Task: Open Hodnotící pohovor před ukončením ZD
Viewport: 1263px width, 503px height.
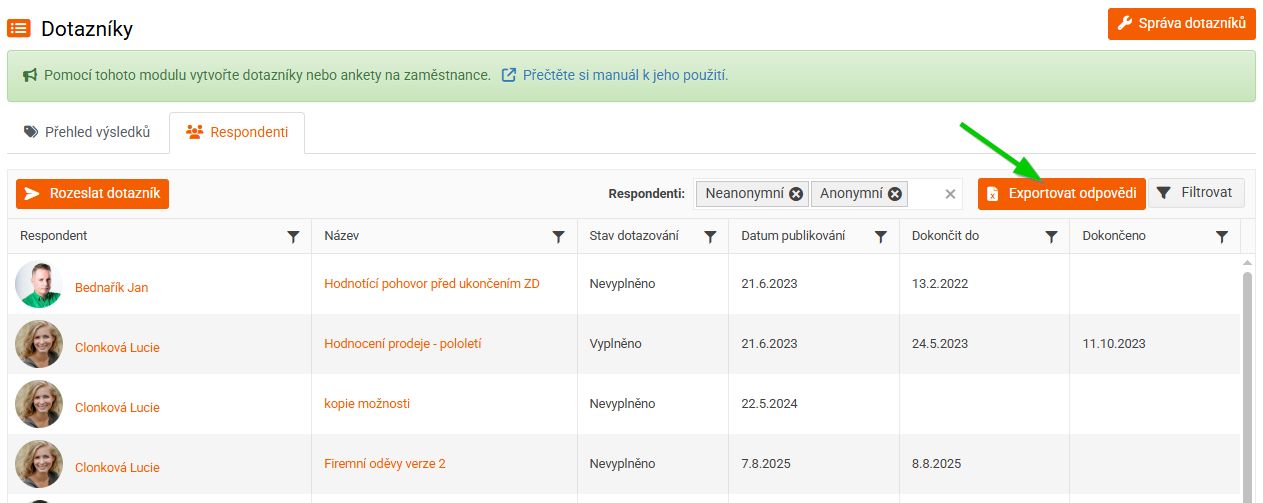Action: click(432, 283)
